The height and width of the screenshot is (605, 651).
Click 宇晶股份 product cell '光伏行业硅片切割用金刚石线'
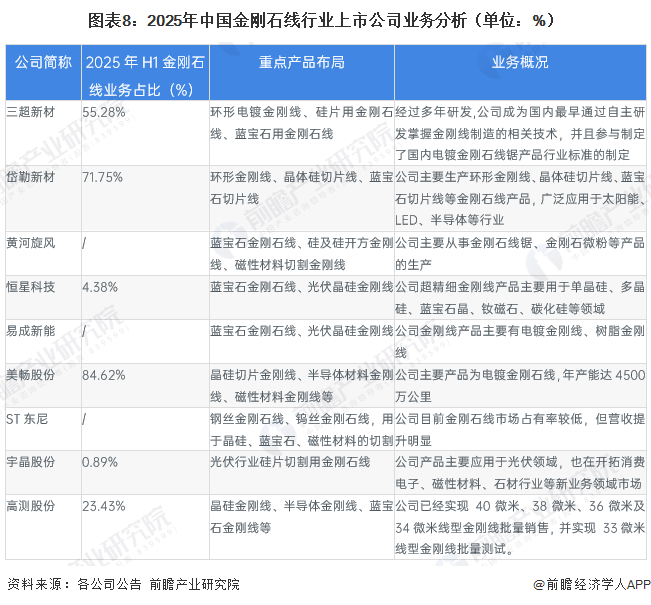point(290,462)
